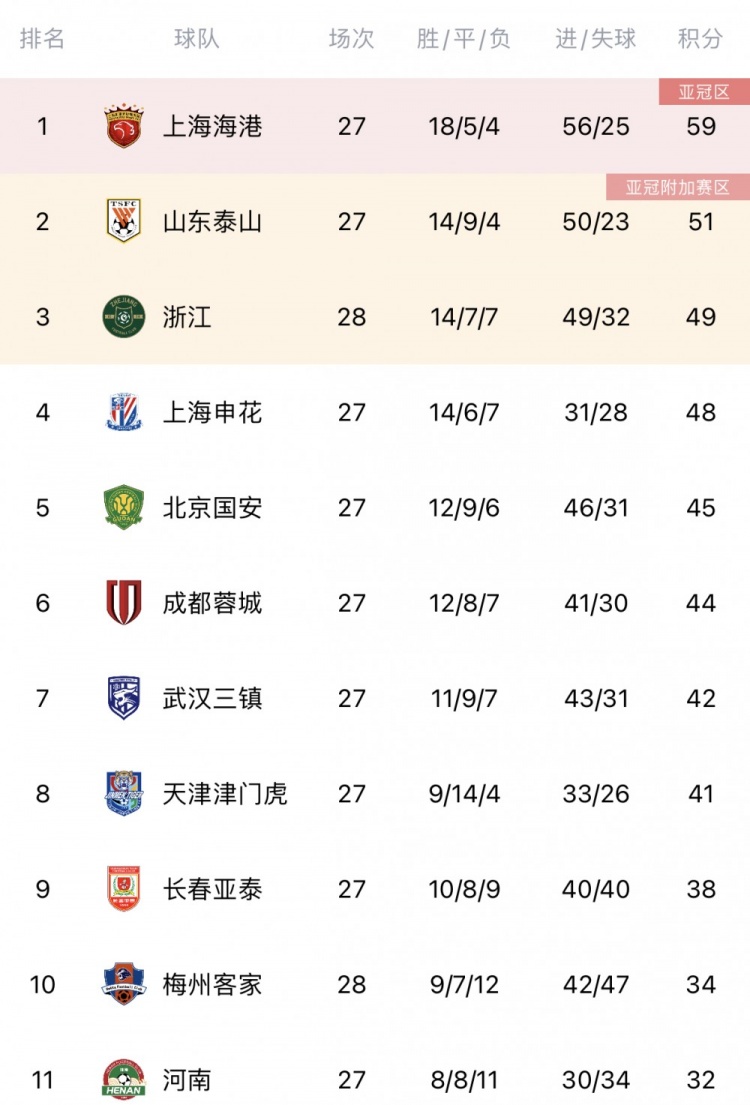The width and height of the screenshot is (750, 1105).
Task: Click the Shanghai Port (上海海港) team logo
Action: click(124, 126)
